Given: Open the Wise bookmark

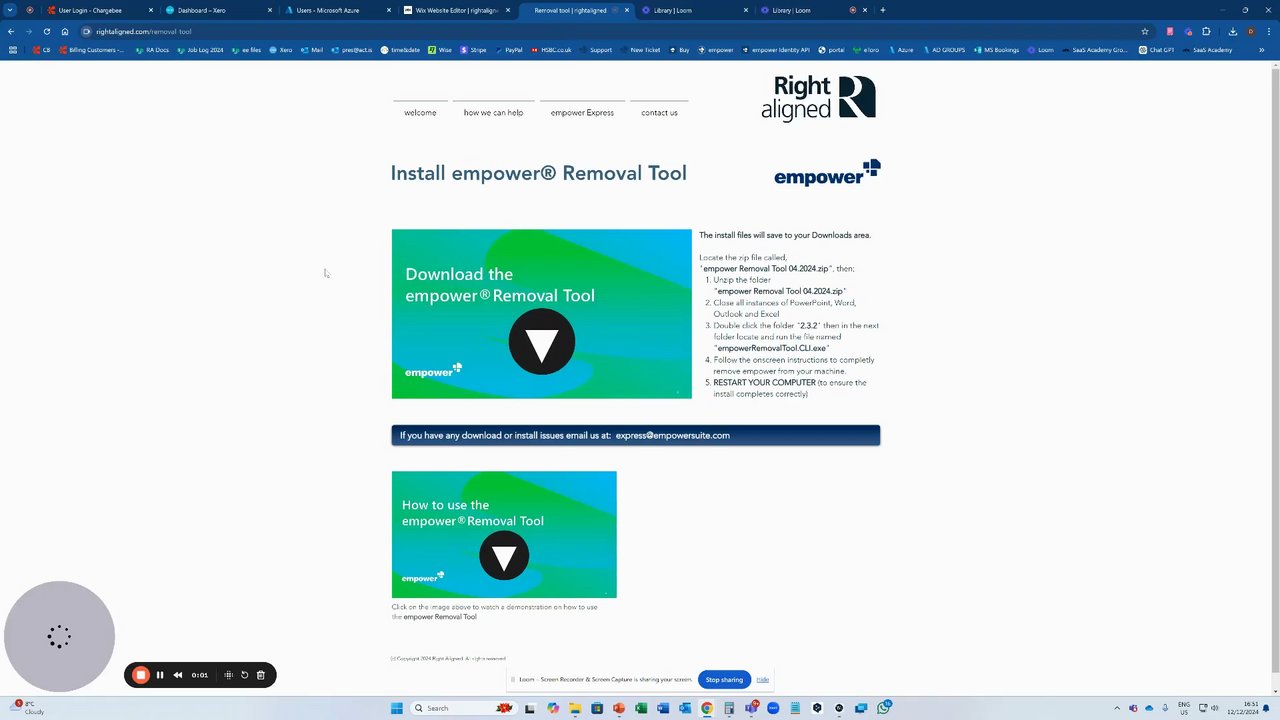Looking at the screenshot, I should point(440,50).
